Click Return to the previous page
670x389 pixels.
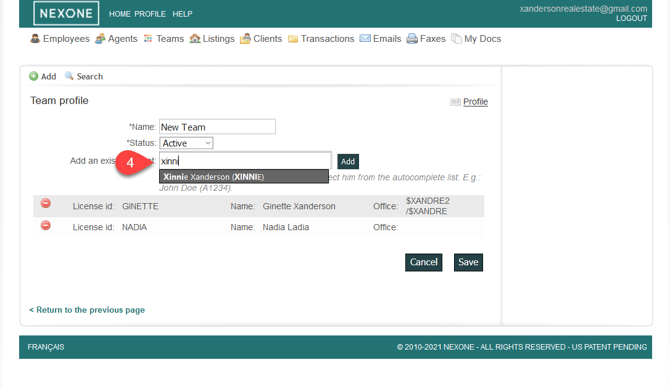tap(87, 310)
